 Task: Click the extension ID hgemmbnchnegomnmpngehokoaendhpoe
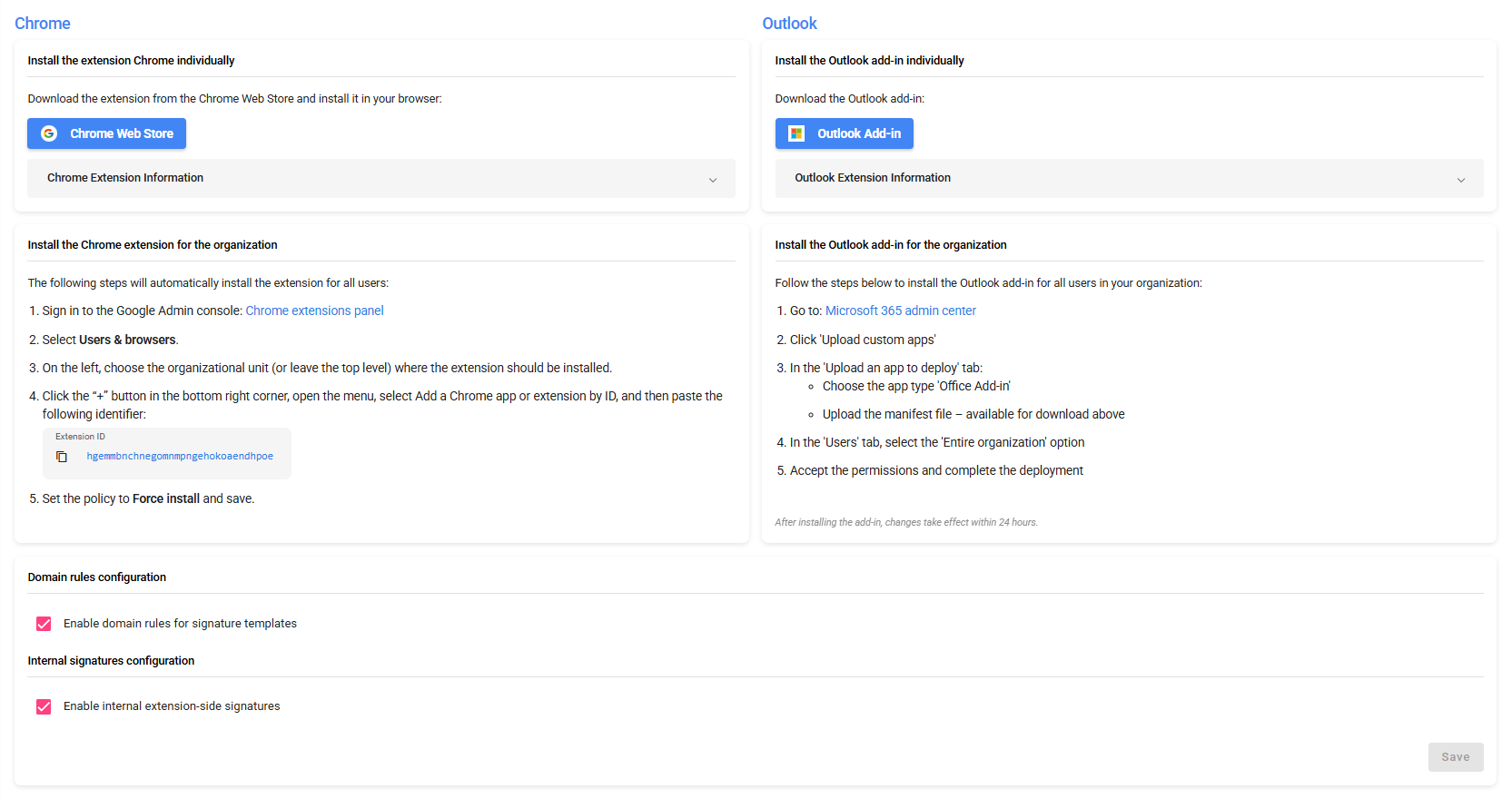coord(180,457)
